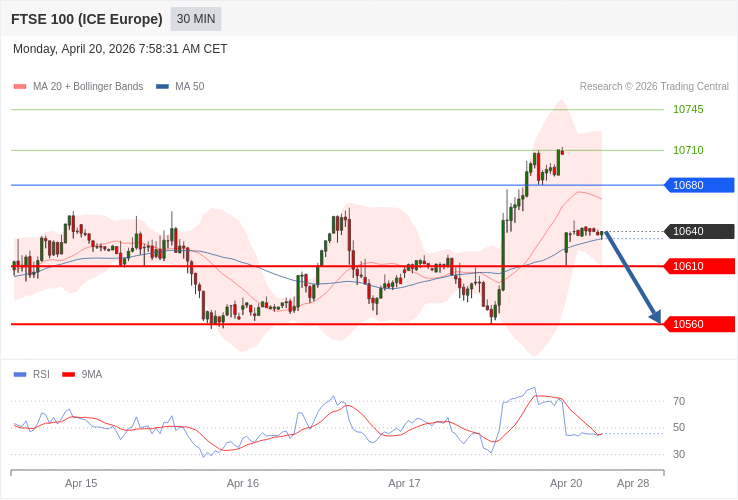Click the 10710 resistance level label
The width and height of the screenshot is (738, 500).
click(688, 150)
